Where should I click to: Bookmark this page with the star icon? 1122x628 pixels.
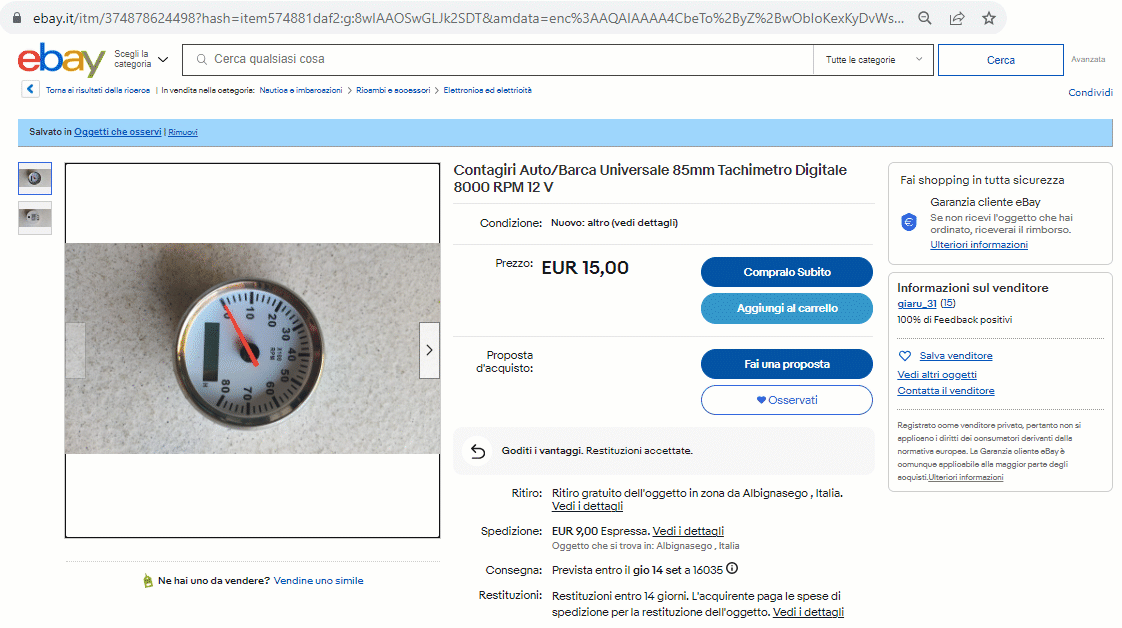989,19
